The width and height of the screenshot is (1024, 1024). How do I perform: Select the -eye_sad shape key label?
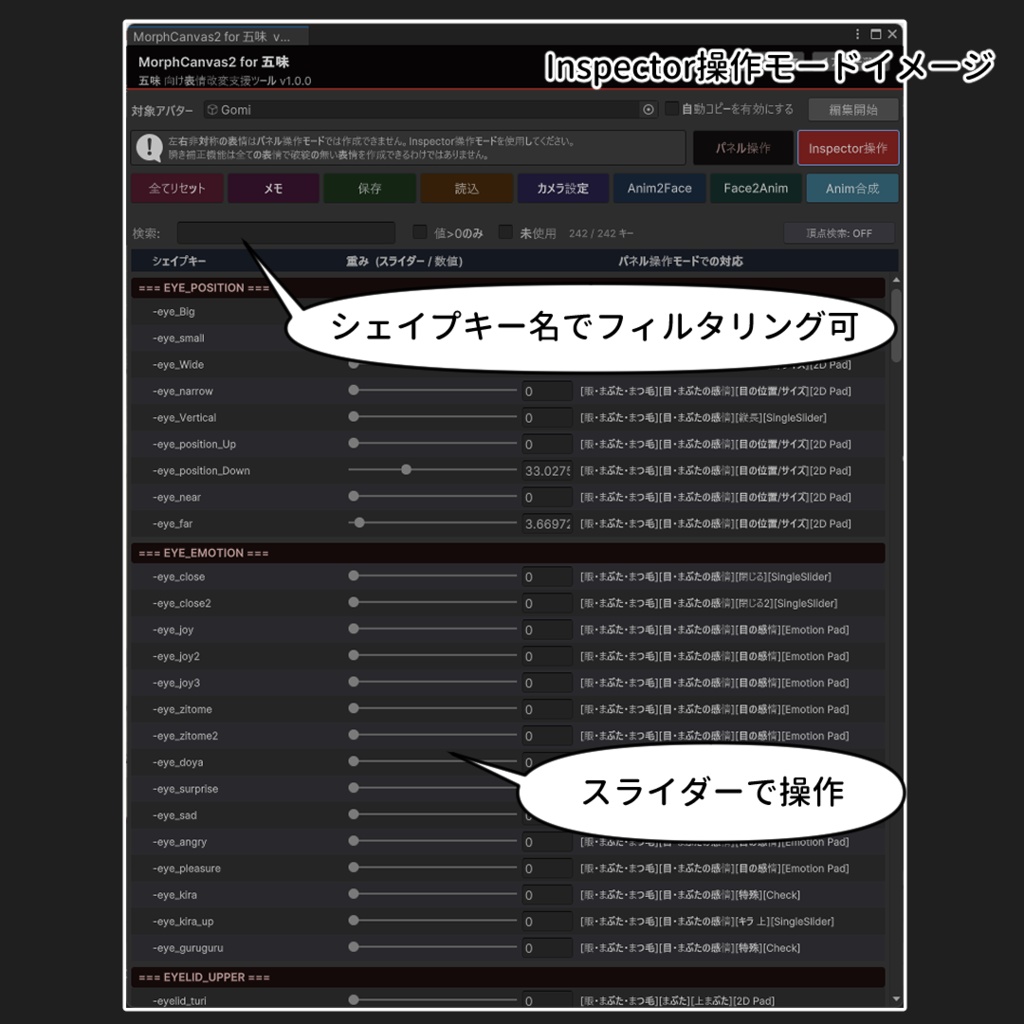pyautogui.click(x=174, y=816)
